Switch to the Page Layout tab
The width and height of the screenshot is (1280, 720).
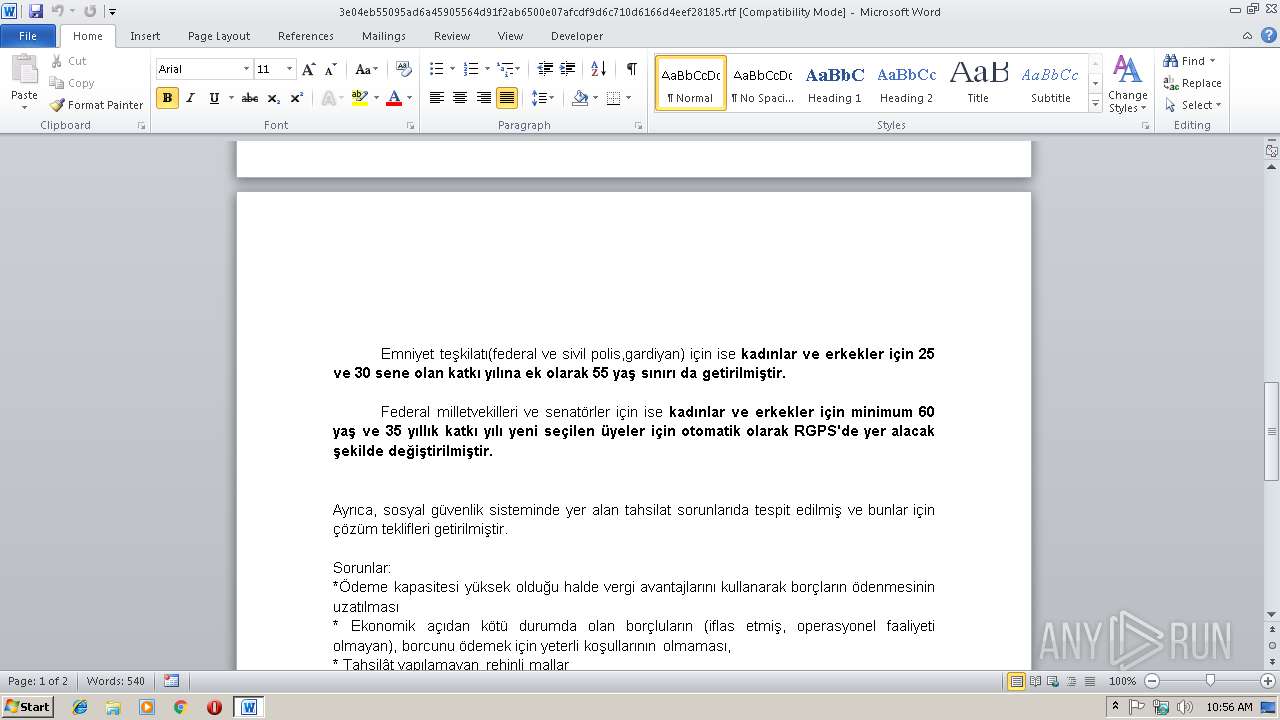(219, 36)
